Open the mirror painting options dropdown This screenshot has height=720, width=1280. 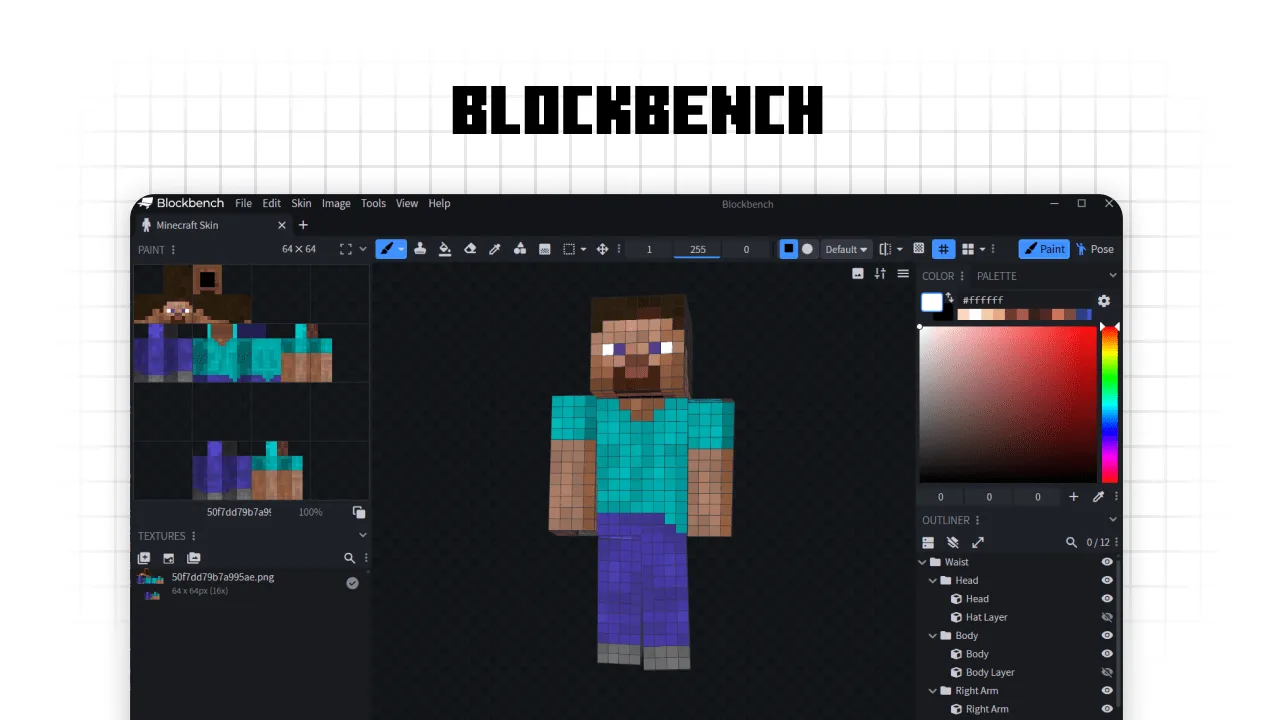coord(899,249)
